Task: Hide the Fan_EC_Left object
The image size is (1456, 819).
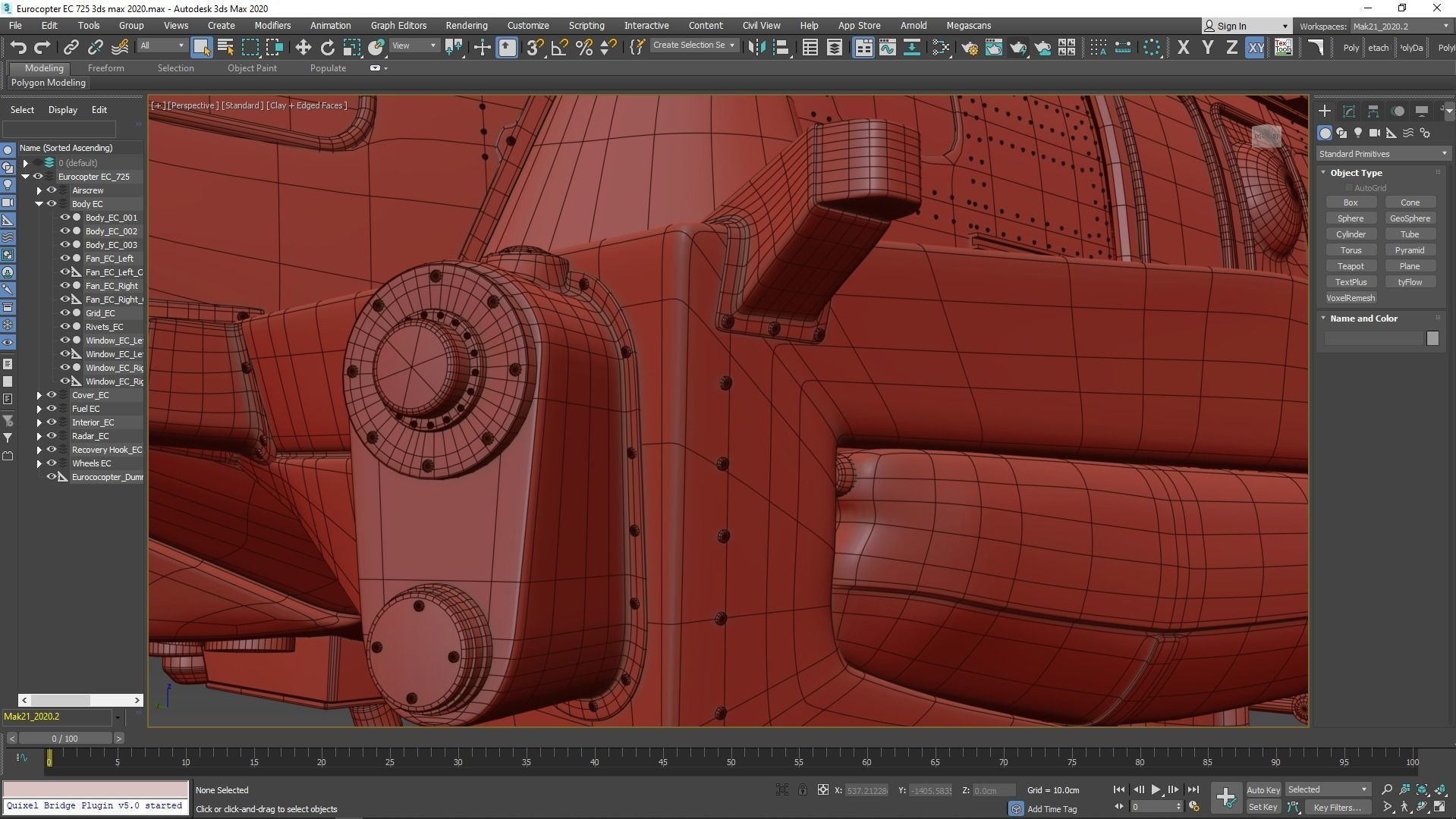Action: click(x=65, y=259)
